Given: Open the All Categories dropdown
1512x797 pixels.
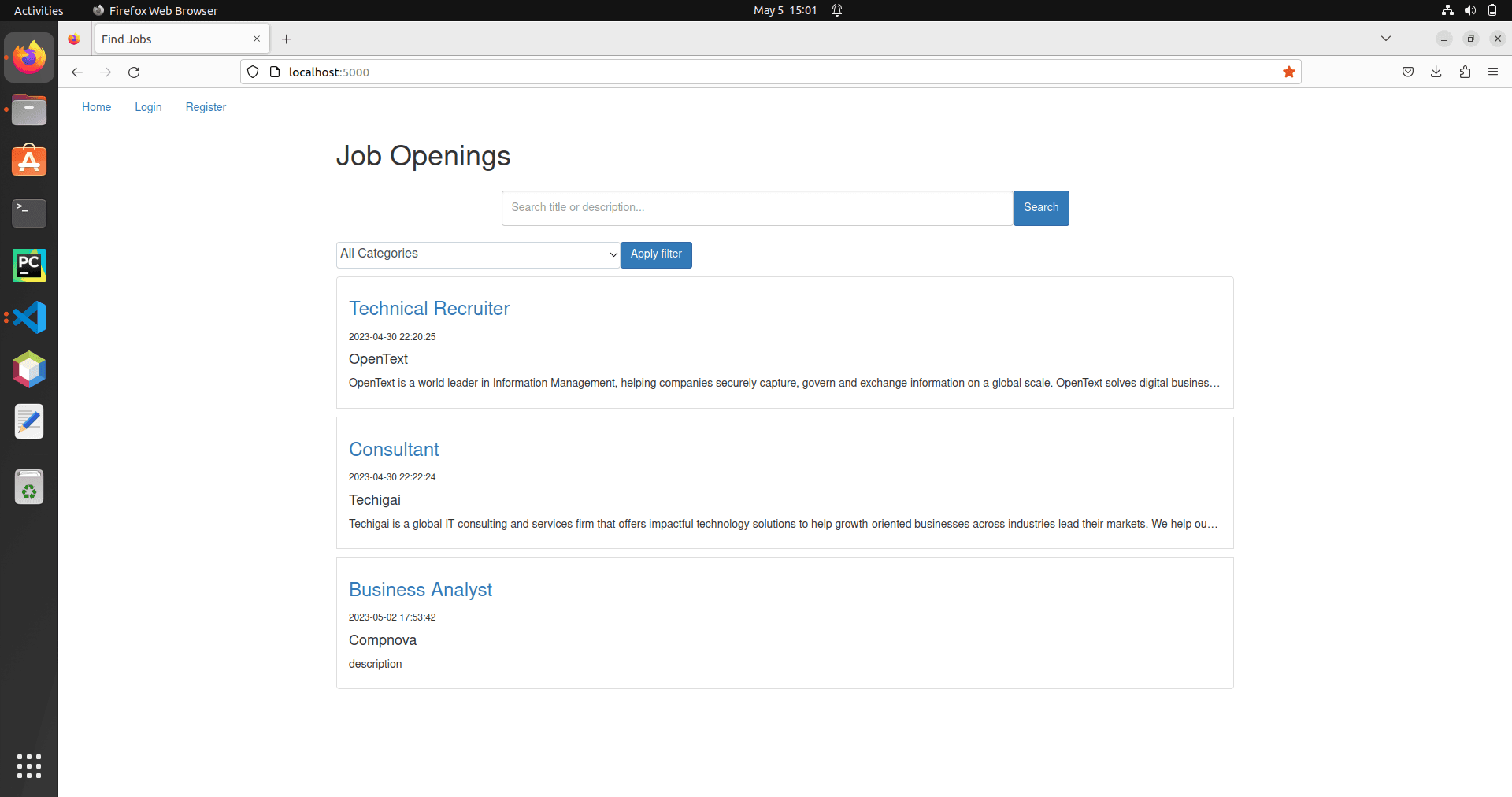Looking at the screenshot, I should tap(477, 254).
